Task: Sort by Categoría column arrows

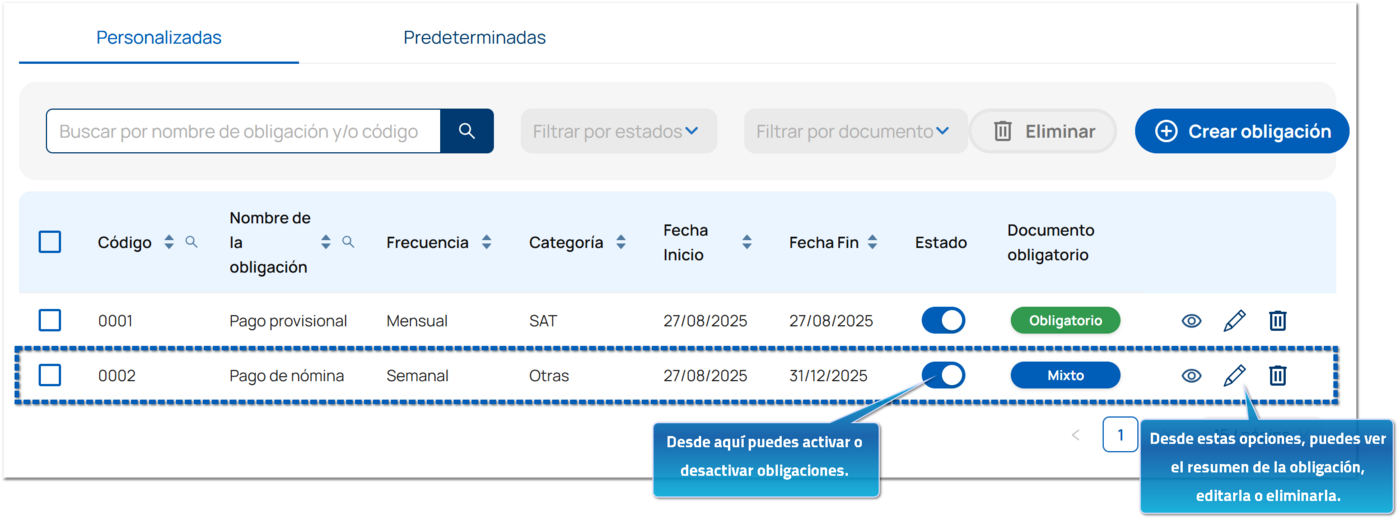Action: [x=620, y=242]
